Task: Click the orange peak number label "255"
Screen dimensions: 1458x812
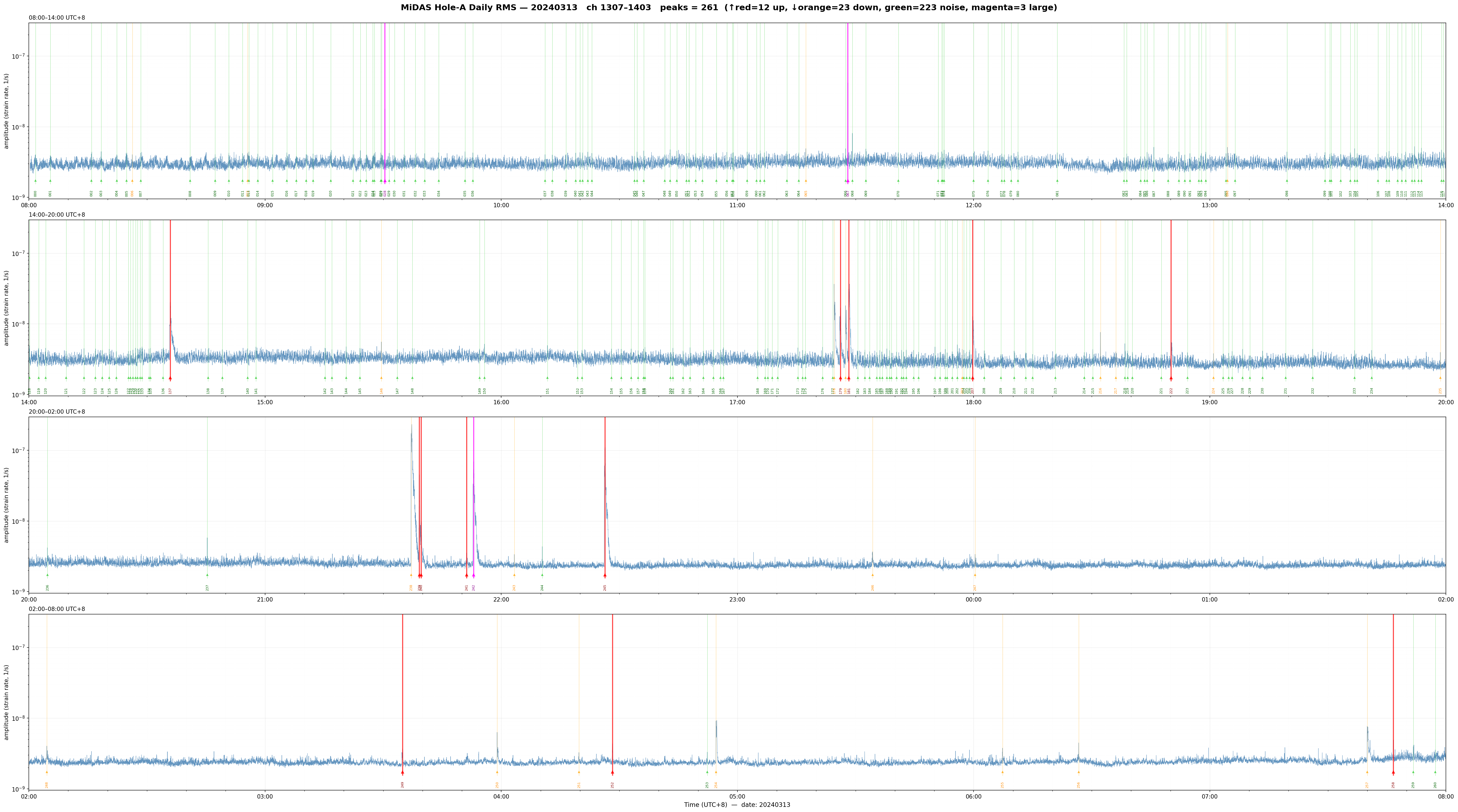Action: pos(1002,785)
